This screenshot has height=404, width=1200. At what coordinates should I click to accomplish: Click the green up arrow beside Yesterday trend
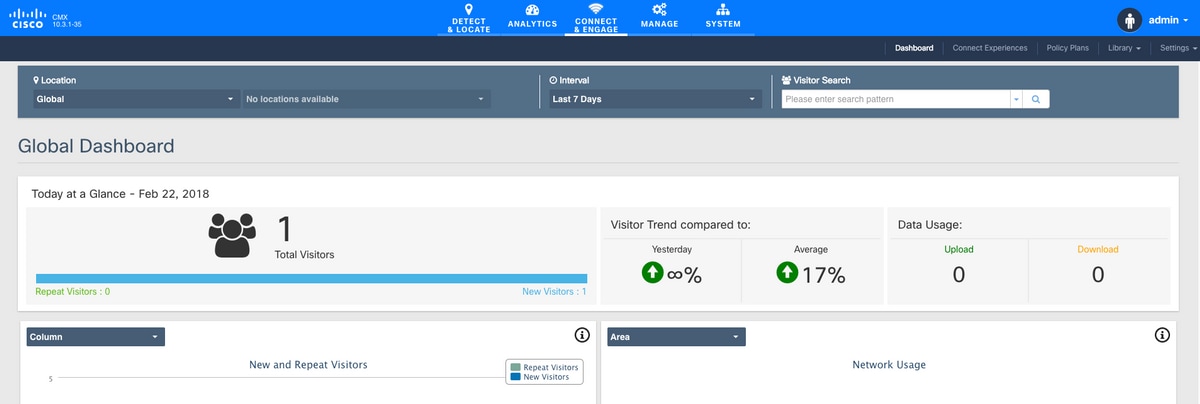(651, 273)
